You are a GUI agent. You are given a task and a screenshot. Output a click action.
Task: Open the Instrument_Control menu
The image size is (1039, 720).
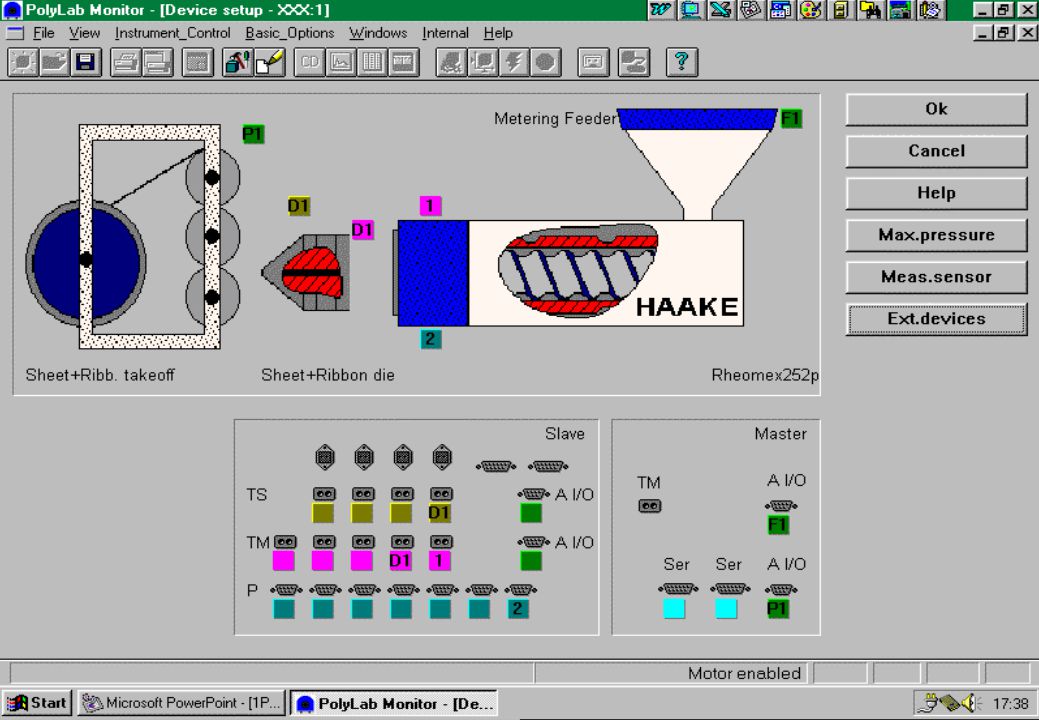[x=172, y=32]
